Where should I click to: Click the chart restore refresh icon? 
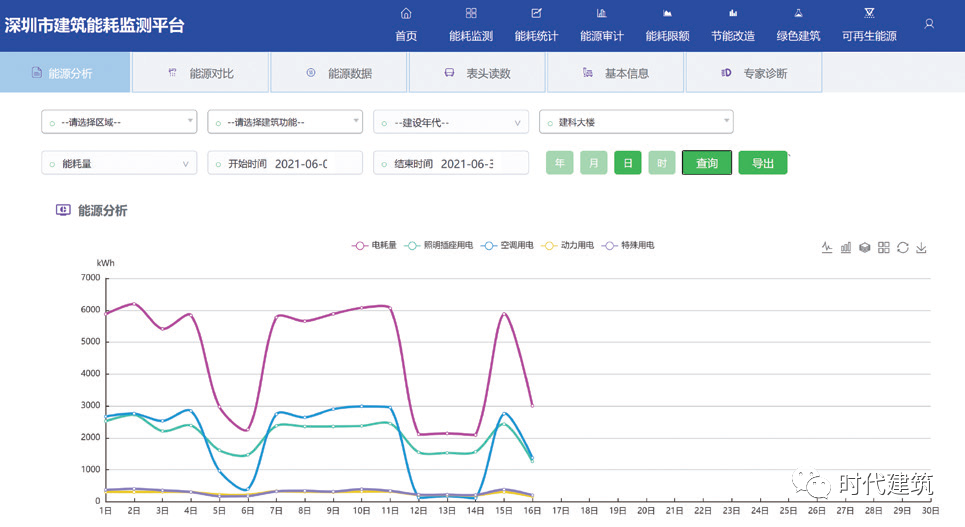tap(902, 248)
